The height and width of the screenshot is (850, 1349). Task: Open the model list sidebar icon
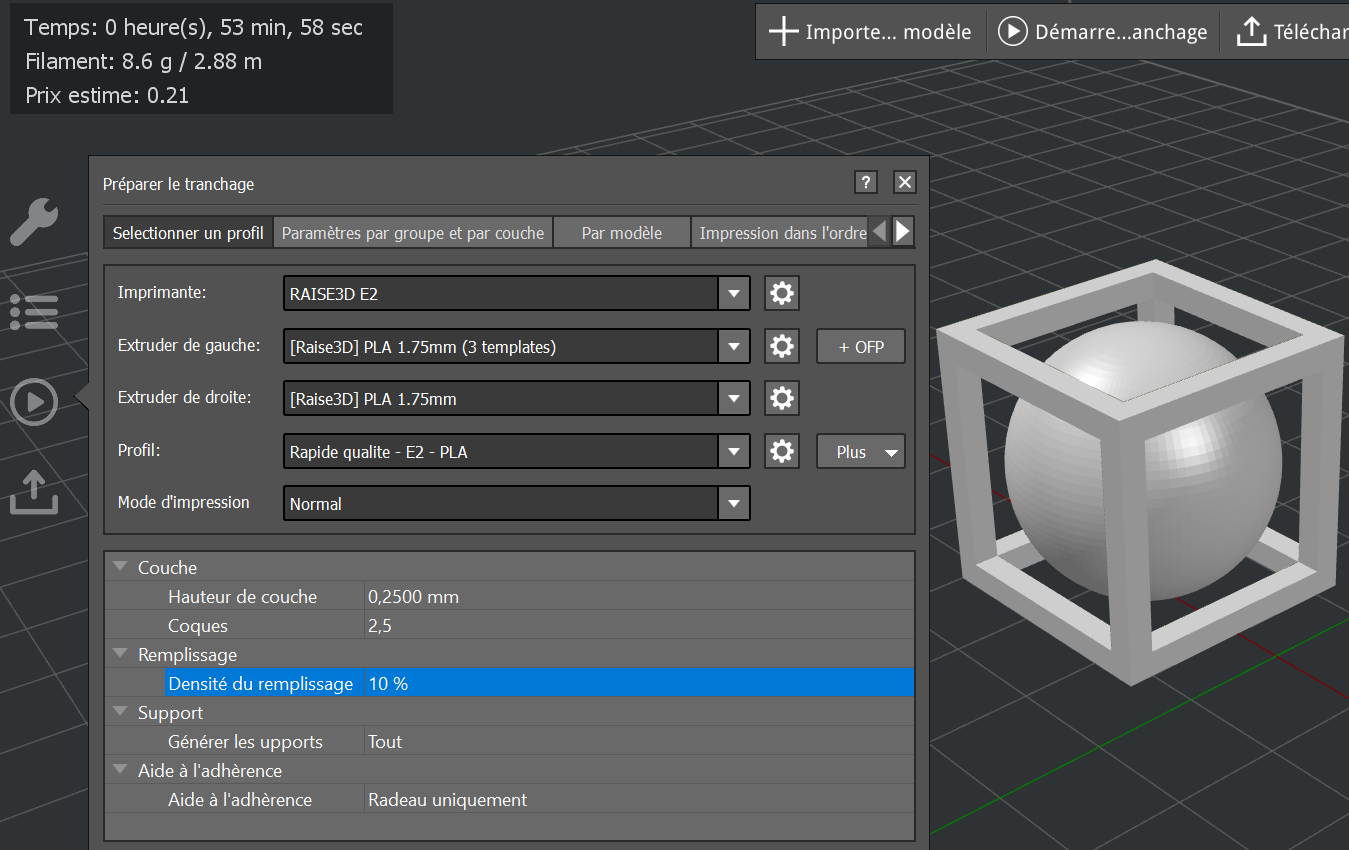(34, 312)
